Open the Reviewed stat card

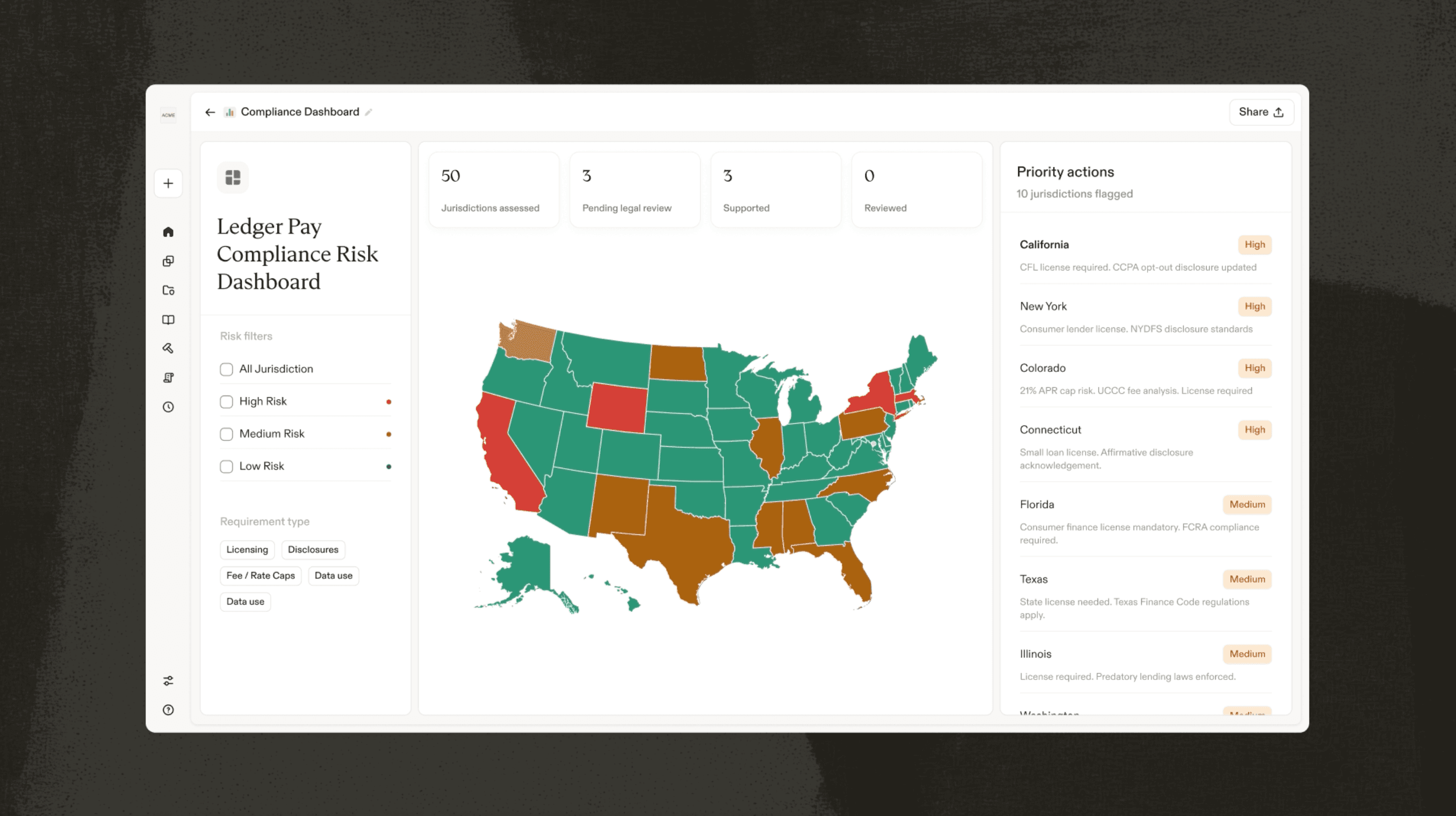pos(917,190)
